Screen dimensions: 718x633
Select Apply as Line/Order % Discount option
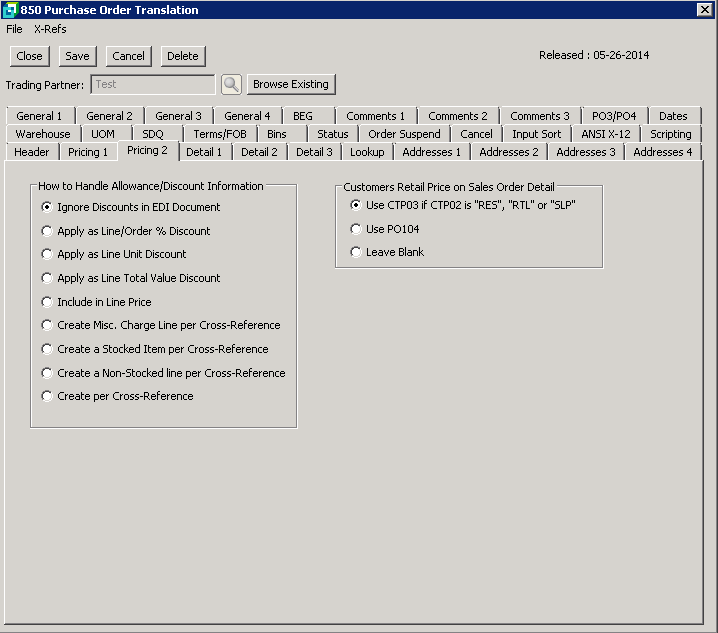(x=47, y=231)
